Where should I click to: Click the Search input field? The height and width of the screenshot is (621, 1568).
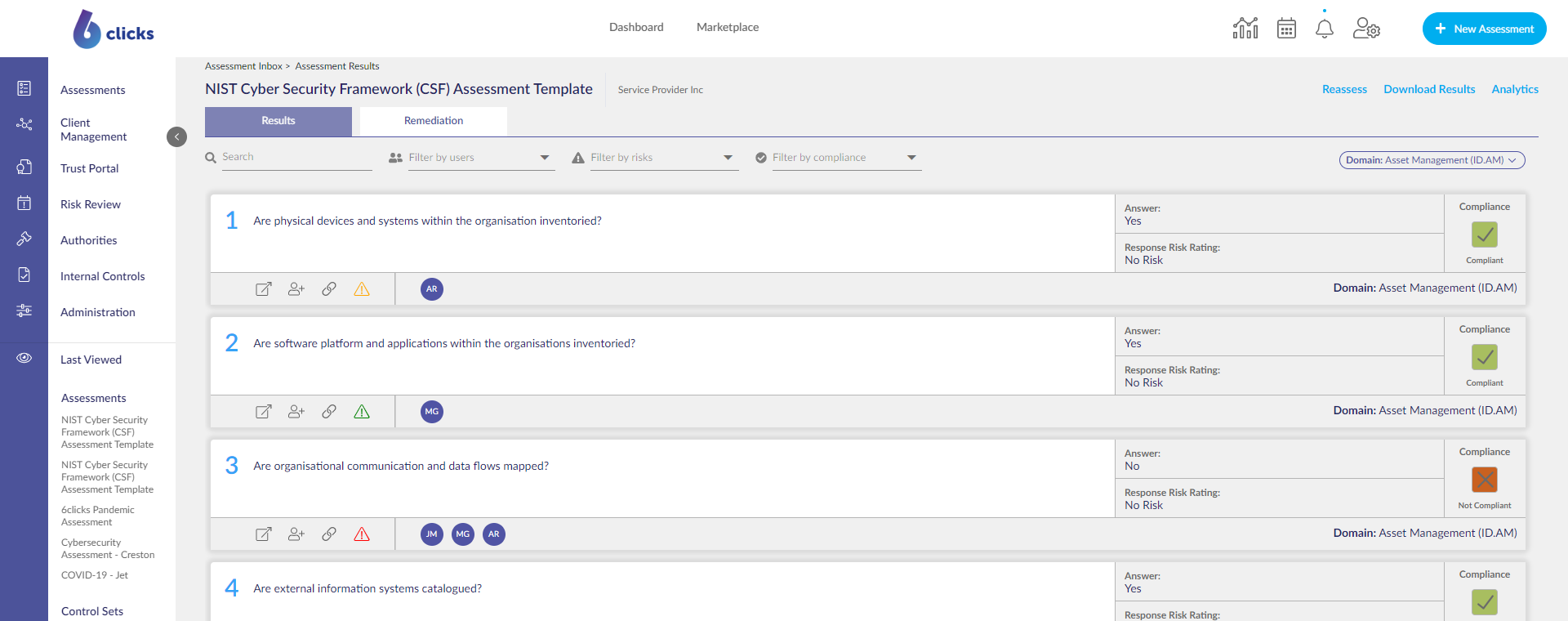[x=296, y=158]
